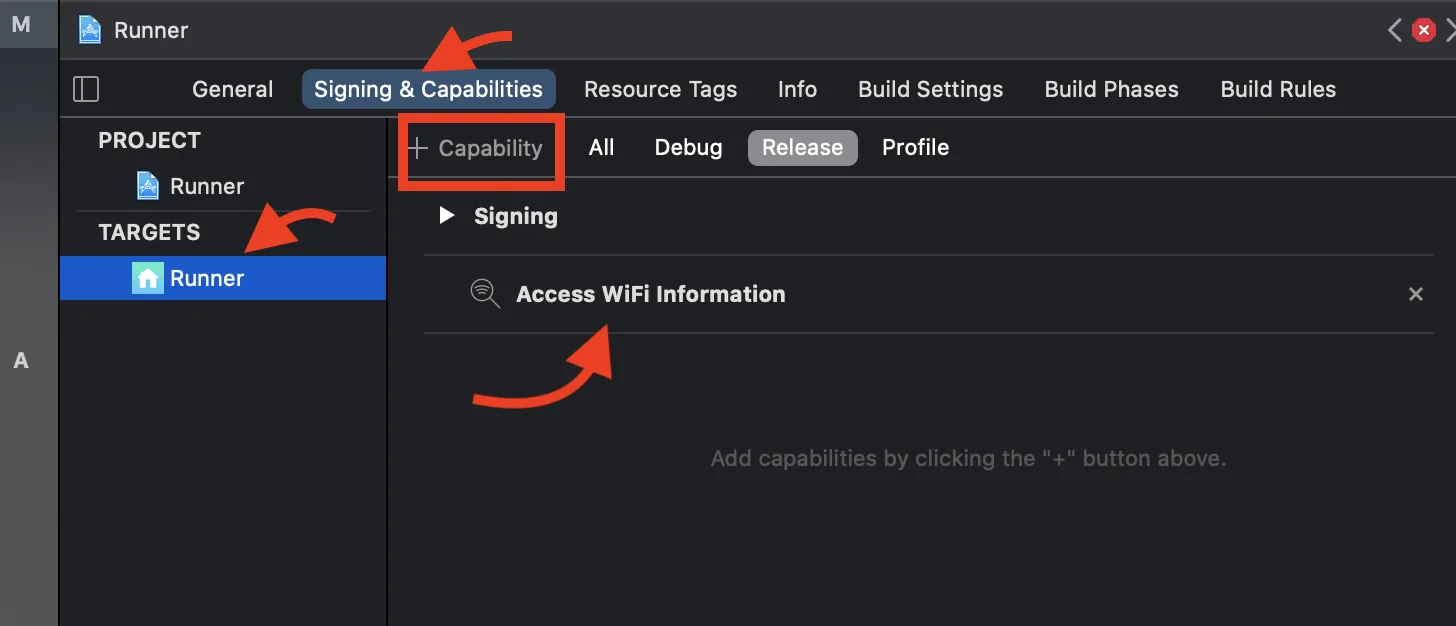Viewport: 1456px width, 626px height.
Task: Click the Runner target app icon
Action: pyautogui.click(x=148, y=278)
